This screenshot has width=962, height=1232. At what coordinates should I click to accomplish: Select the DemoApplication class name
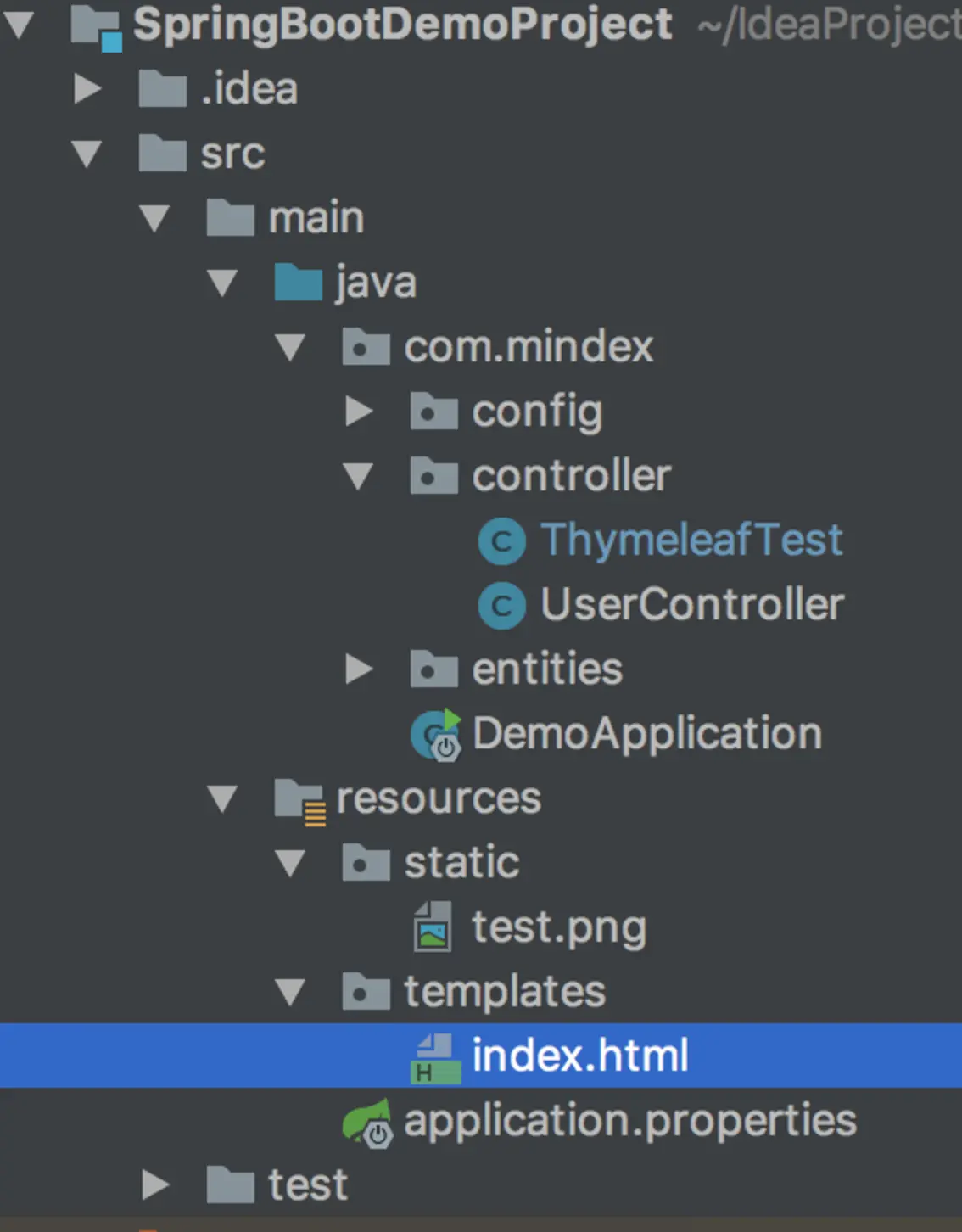tap(646, 734)
